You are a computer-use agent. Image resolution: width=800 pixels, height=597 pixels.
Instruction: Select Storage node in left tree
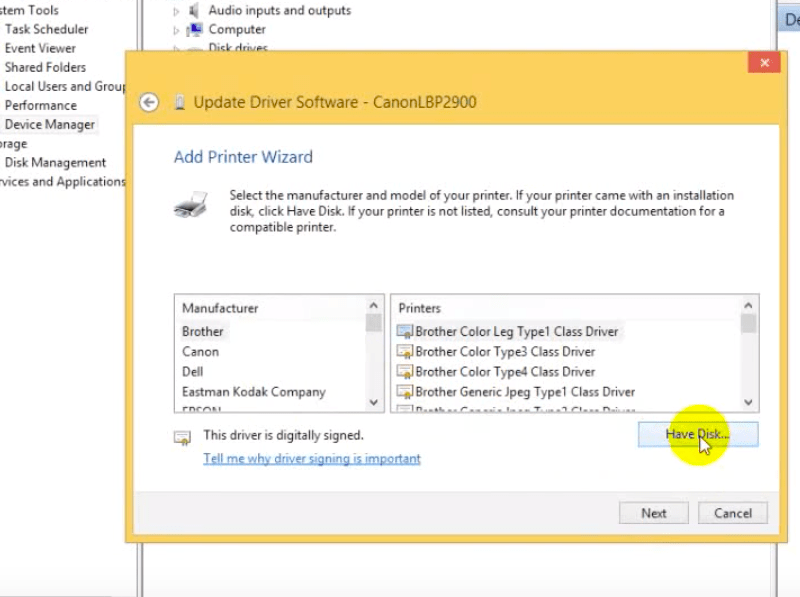[13, 144]
